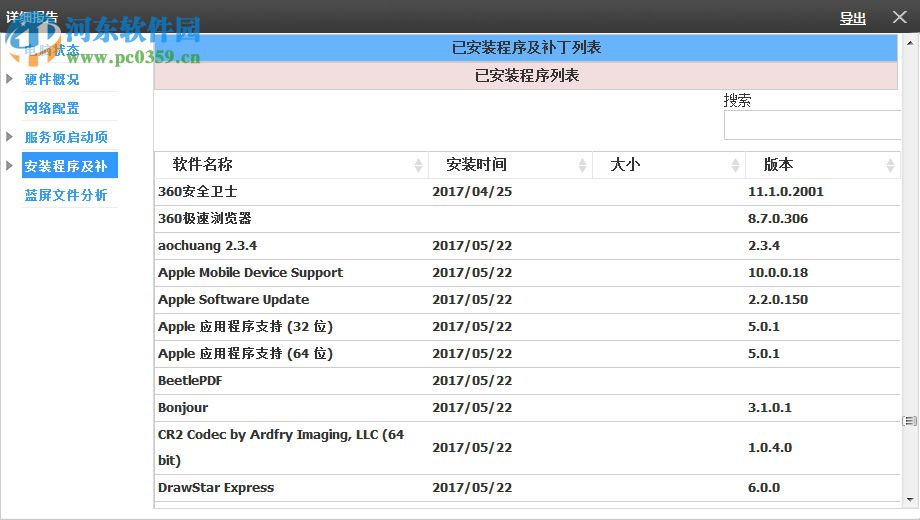This screenshot has width=920, height=520.
Task: Click scrollbar up arrow
Action: coord(910,43)
